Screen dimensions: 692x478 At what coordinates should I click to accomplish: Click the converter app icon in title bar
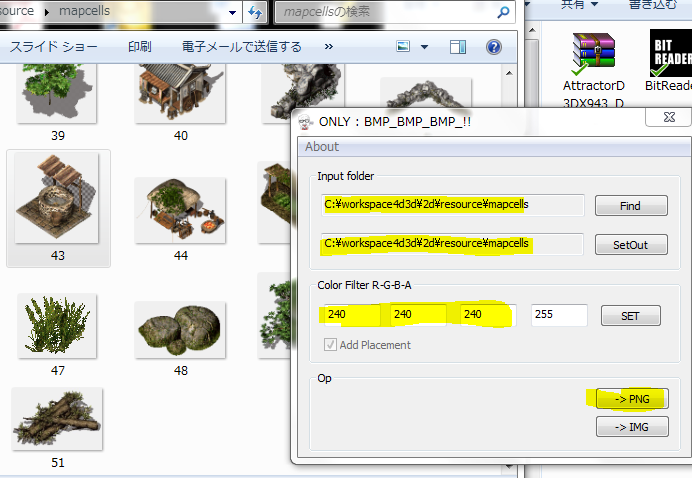(x=305, y=121)
